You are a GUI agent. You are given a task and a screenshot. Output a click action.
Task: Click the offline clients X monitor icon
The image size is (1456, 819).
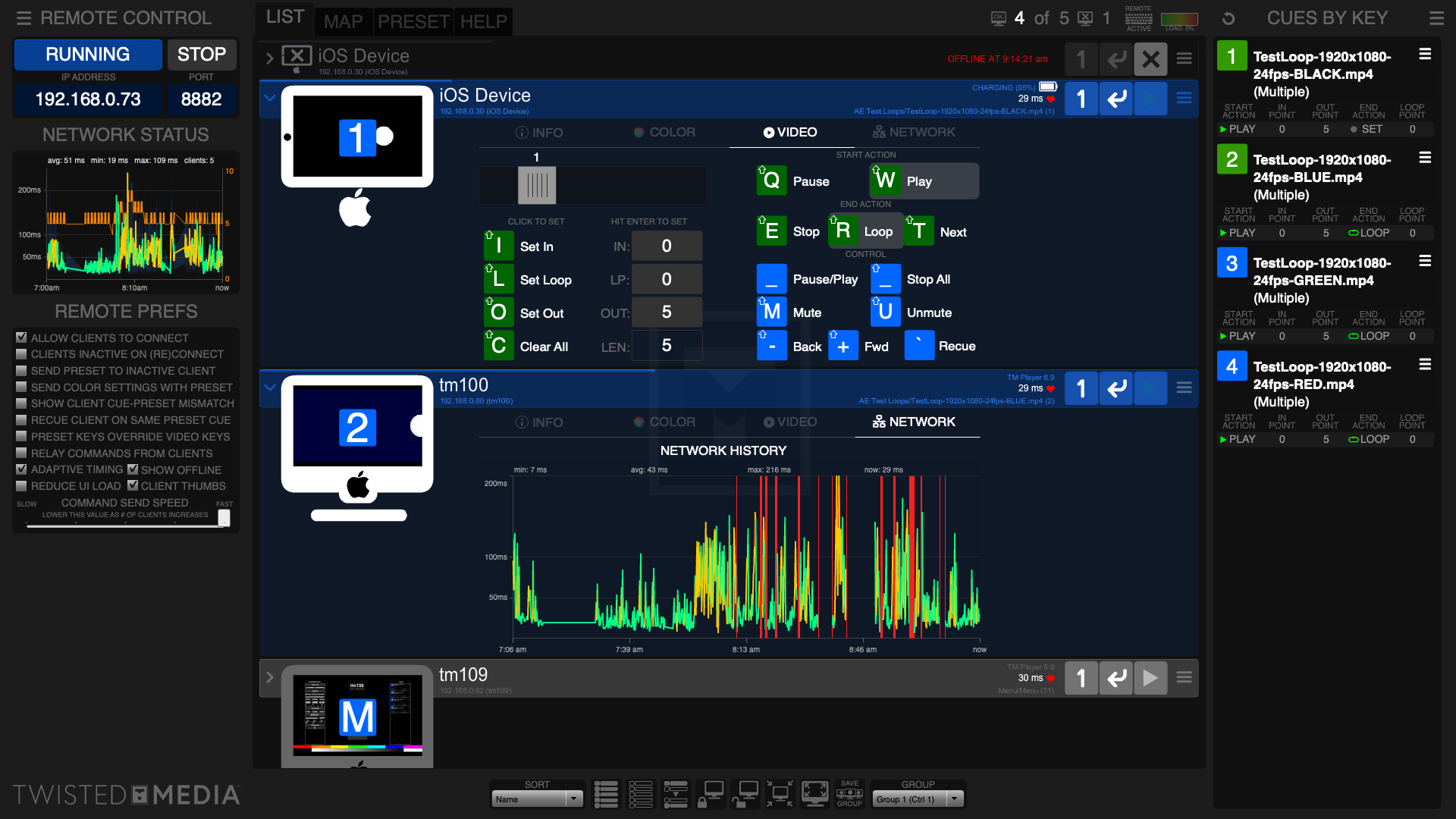coord(1085,18)
